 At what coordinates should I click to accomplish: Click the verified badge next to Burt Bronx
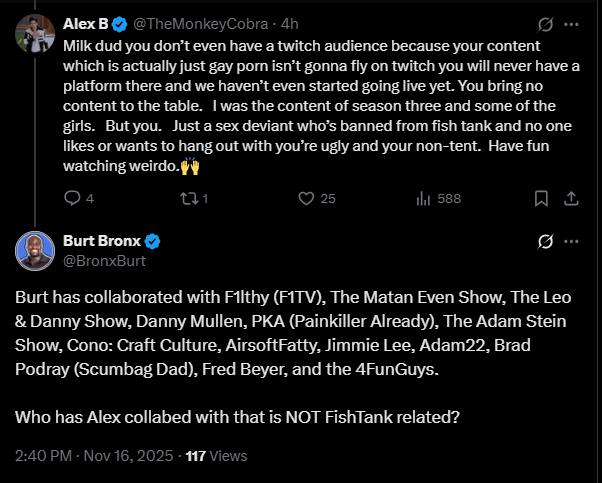click(154, 242)
